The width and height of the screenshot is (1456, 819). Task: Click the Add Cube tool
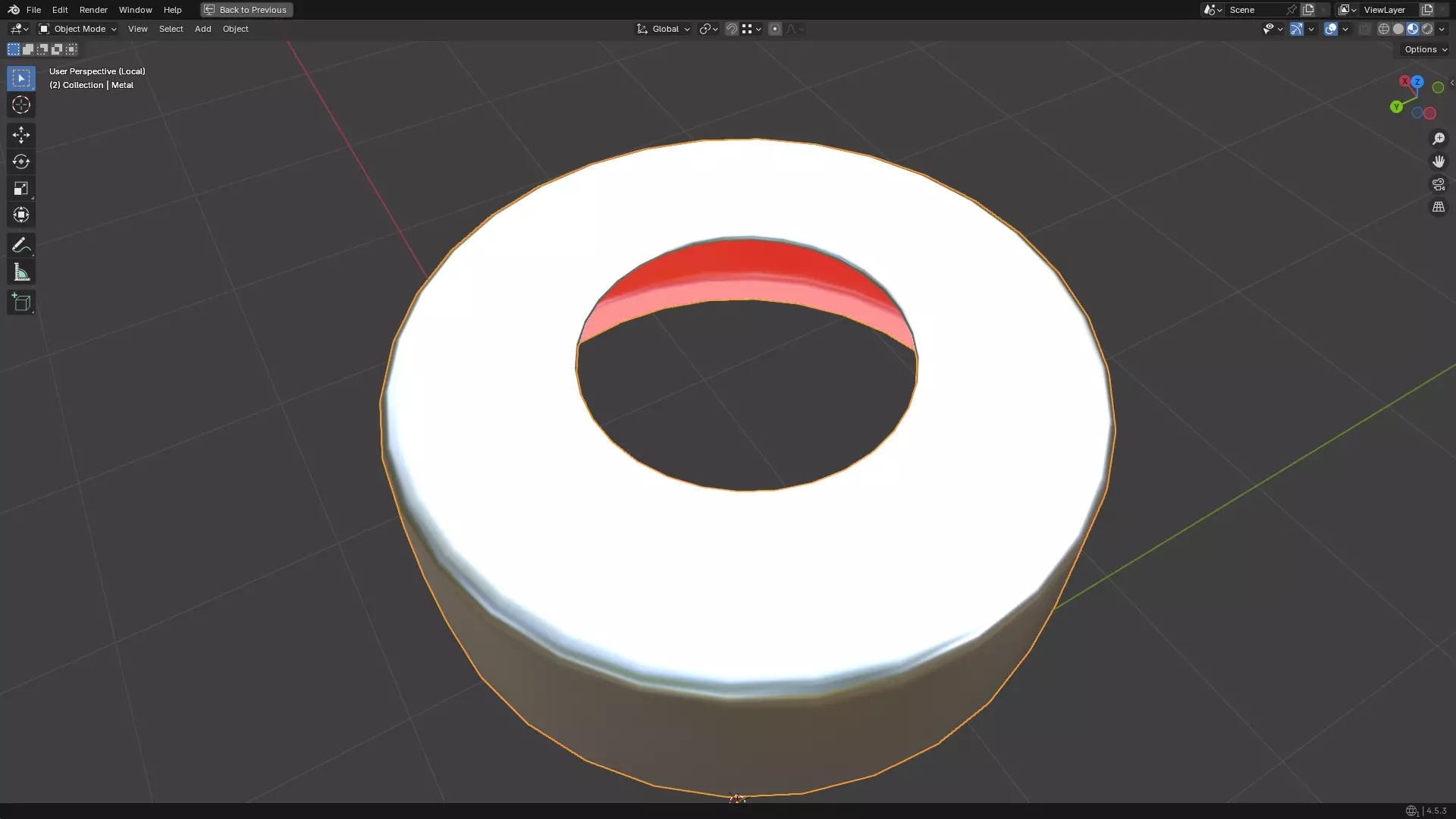21,303
